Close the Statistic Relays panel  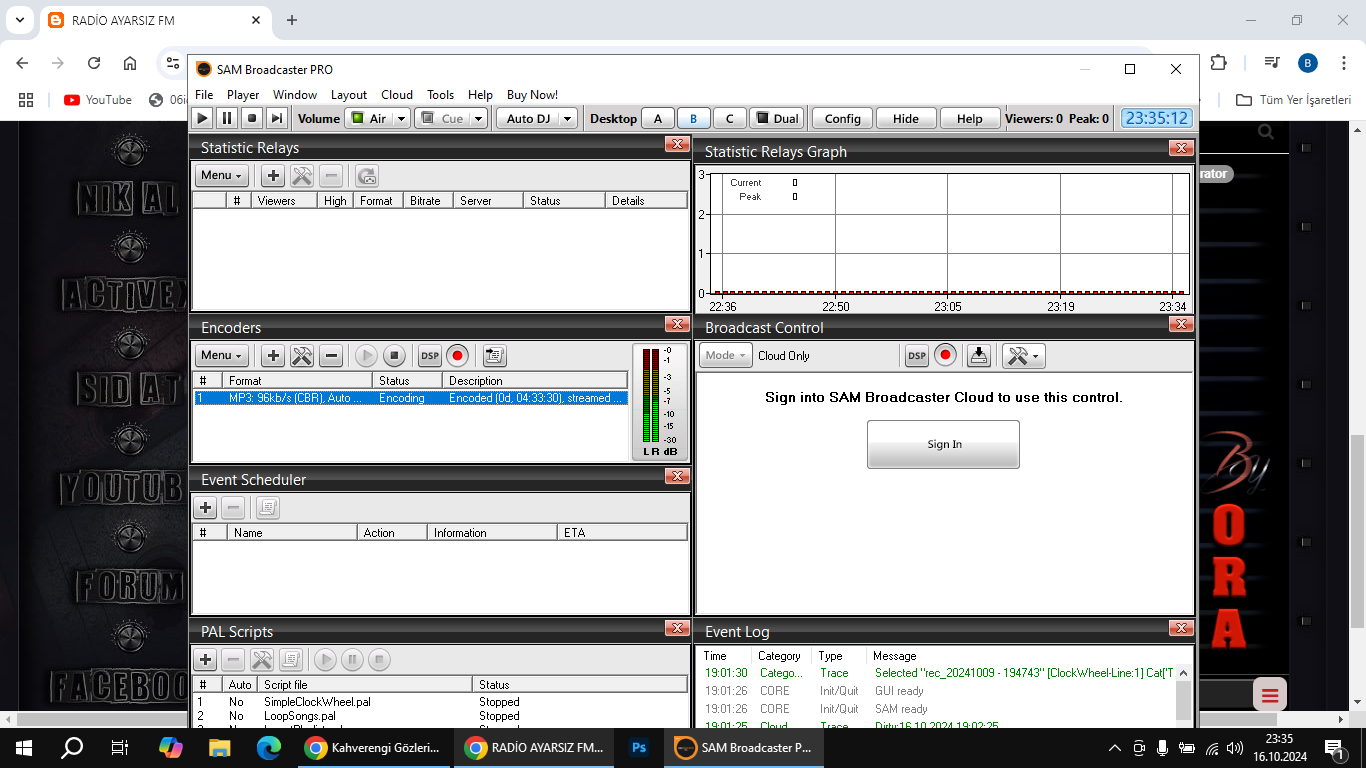[x=677, y=145]
